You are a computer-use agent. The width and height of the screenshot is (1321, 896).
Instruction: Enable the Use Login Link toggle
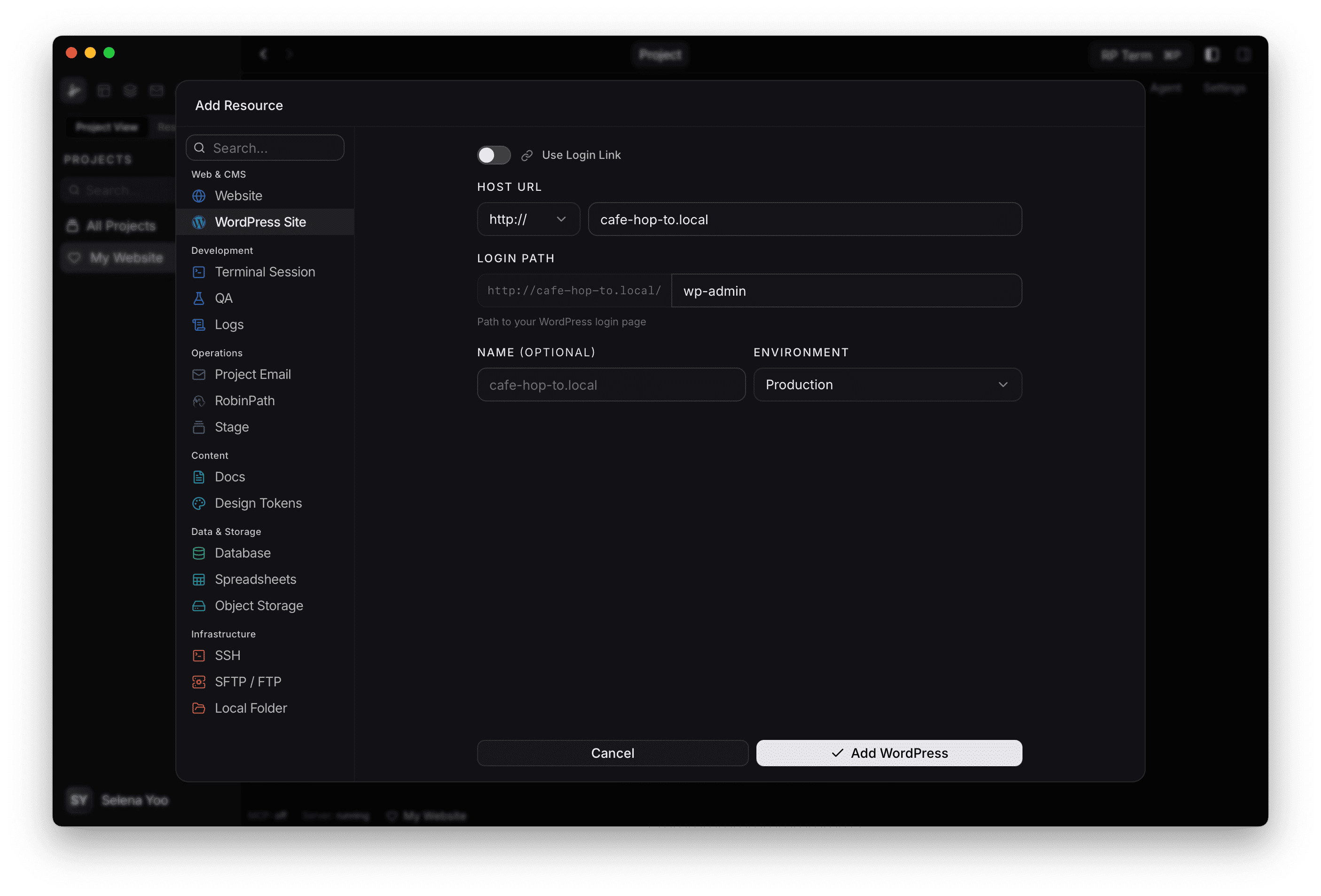494,155
